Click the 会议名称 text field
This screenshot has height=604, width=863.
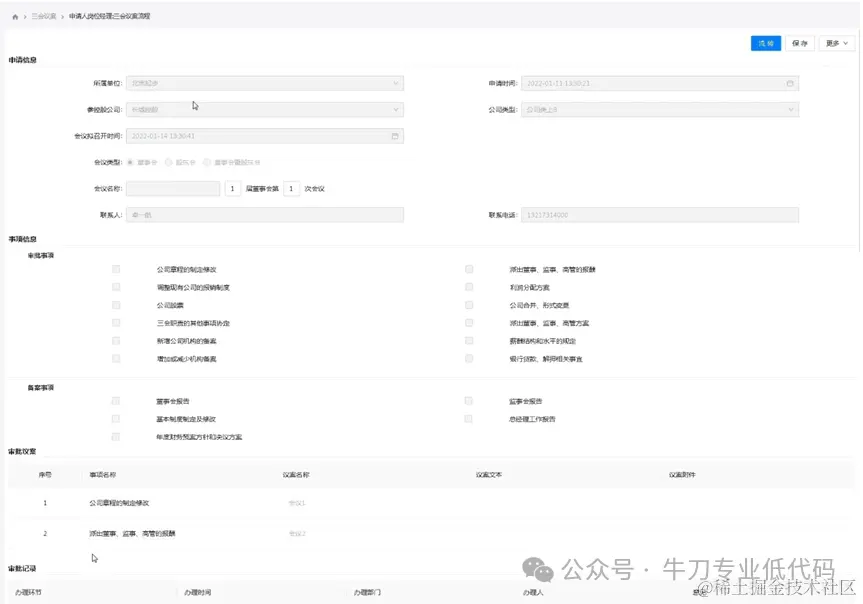coord(173,189)
